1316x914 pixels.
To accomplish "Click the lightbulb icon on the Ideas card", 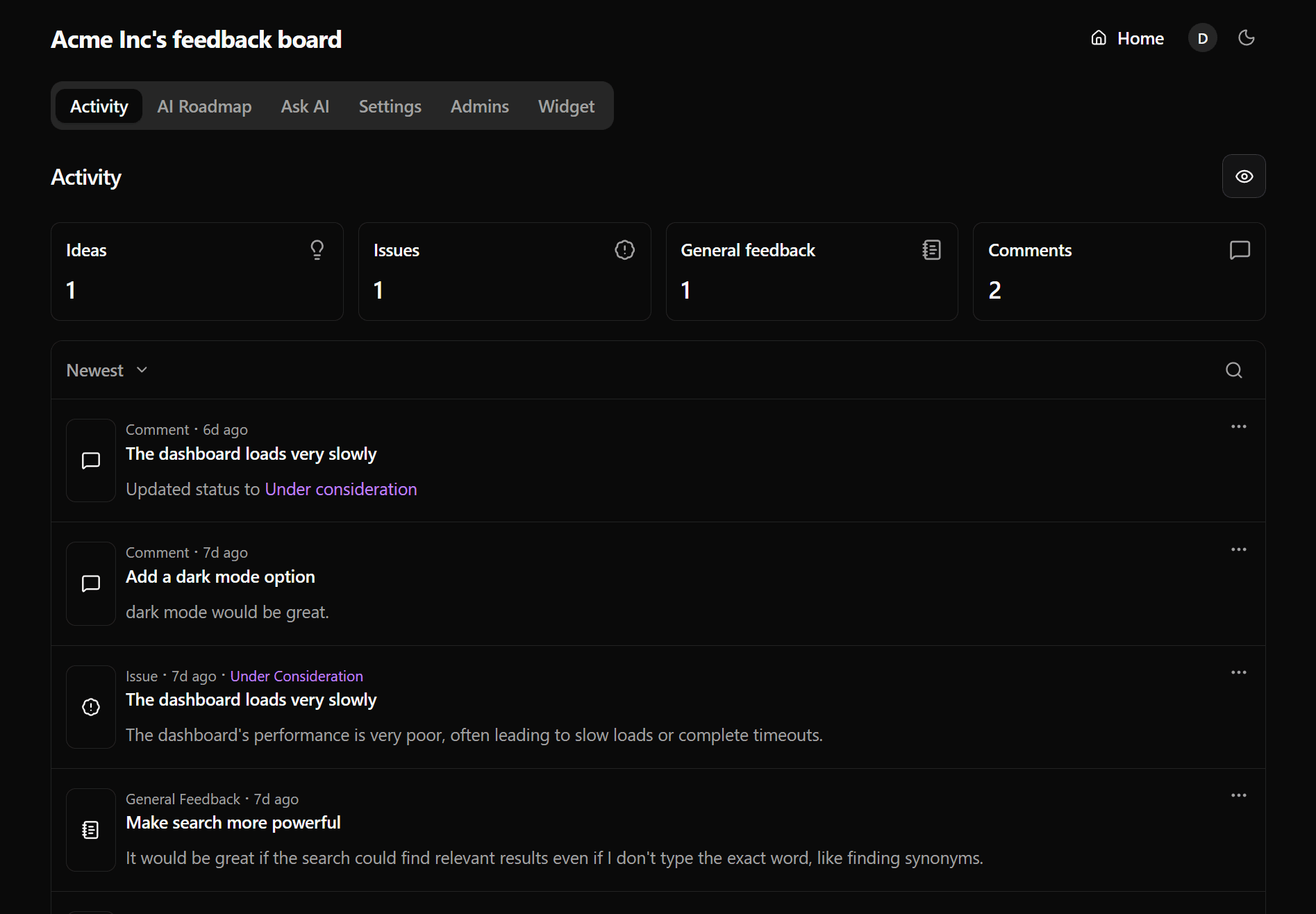I will click(317, 250).
